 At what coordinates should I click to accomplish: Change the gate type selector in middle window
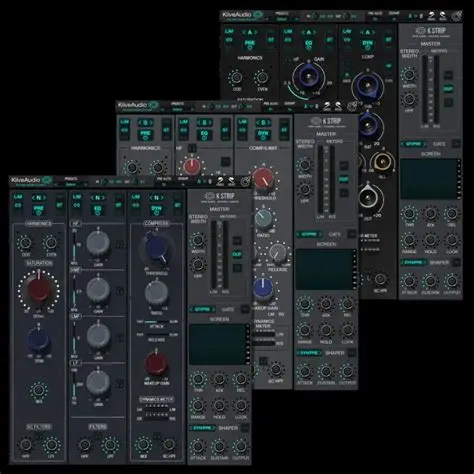click(x=309, y=234)
